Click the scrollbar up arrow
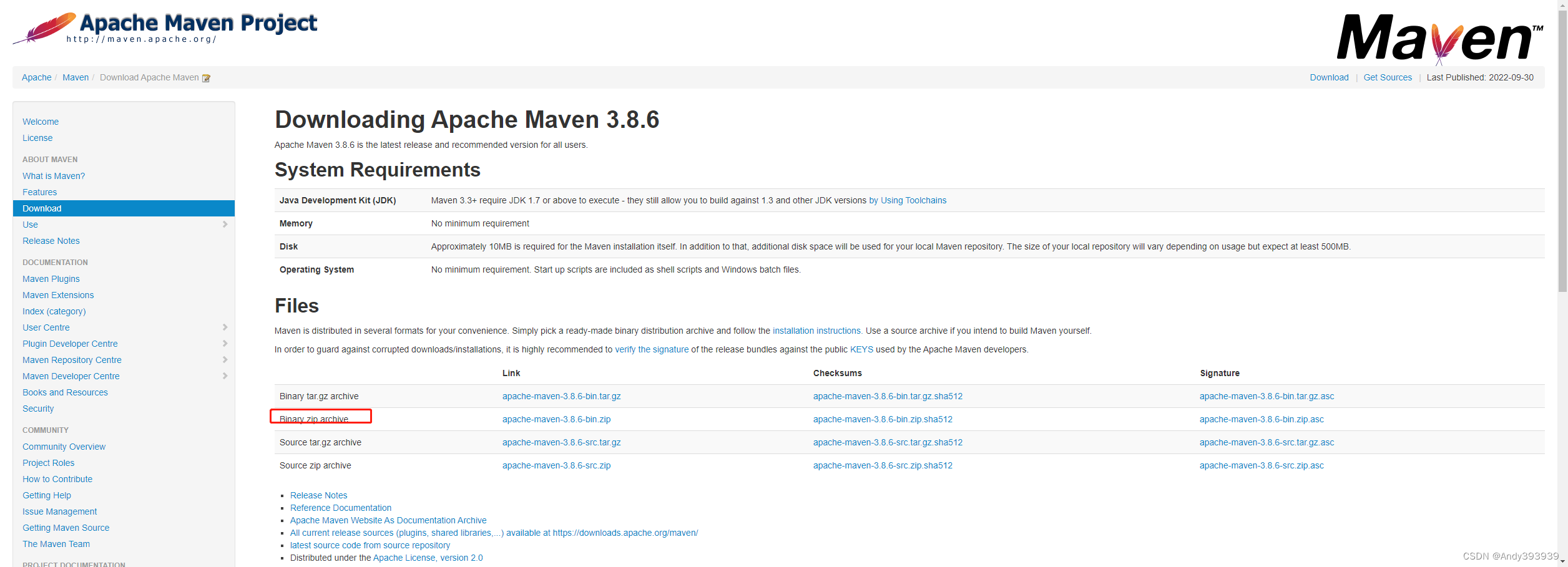Screen dimensions: 1568x567 pos(1562,6)
